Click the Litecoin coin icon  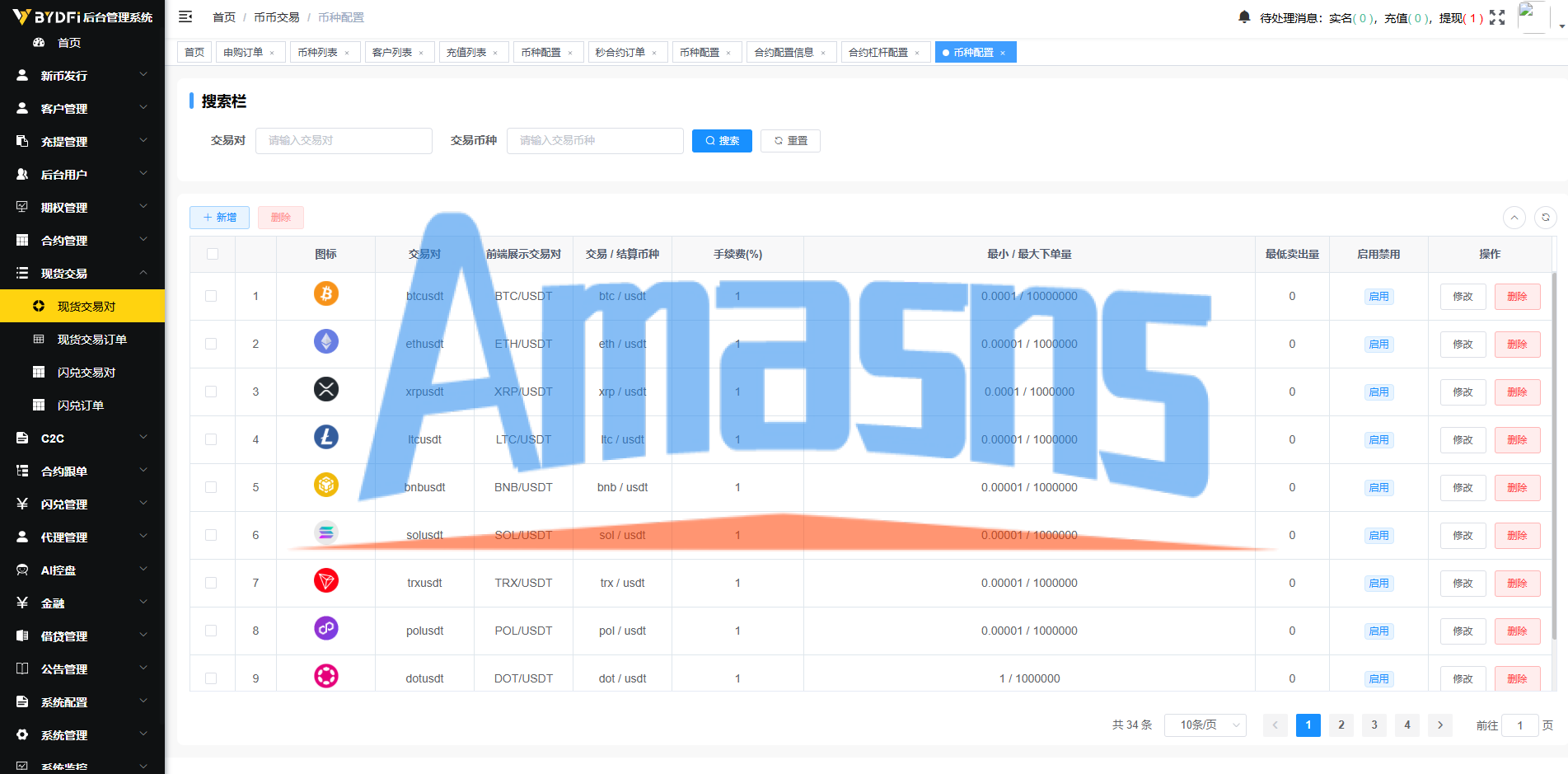point(326,437)
